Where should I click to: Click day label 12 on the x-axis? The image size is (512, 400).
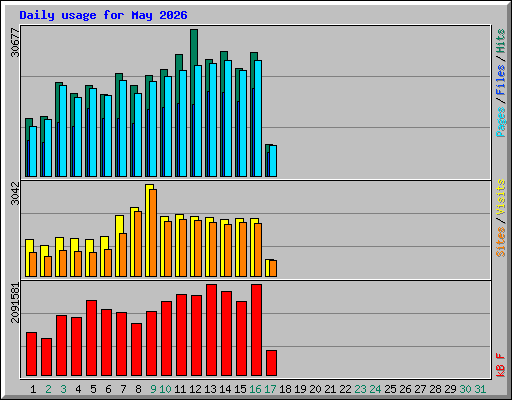pos(195,389)
